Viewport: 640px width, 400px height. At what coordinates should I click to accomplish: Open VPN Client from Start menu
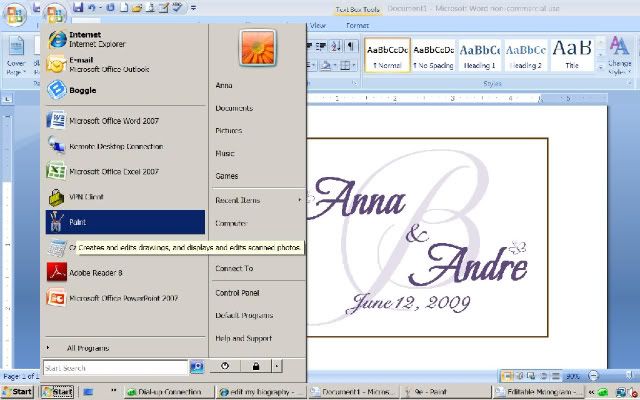click(126, 197)
